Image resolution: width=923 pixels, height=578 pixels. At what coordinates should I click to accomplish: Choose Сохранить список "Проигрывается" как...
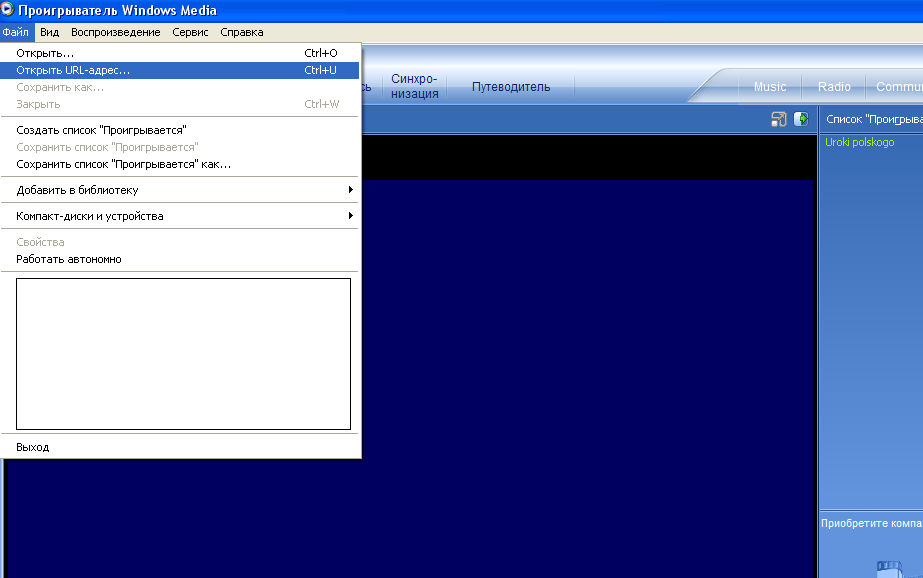coord(180,164)
